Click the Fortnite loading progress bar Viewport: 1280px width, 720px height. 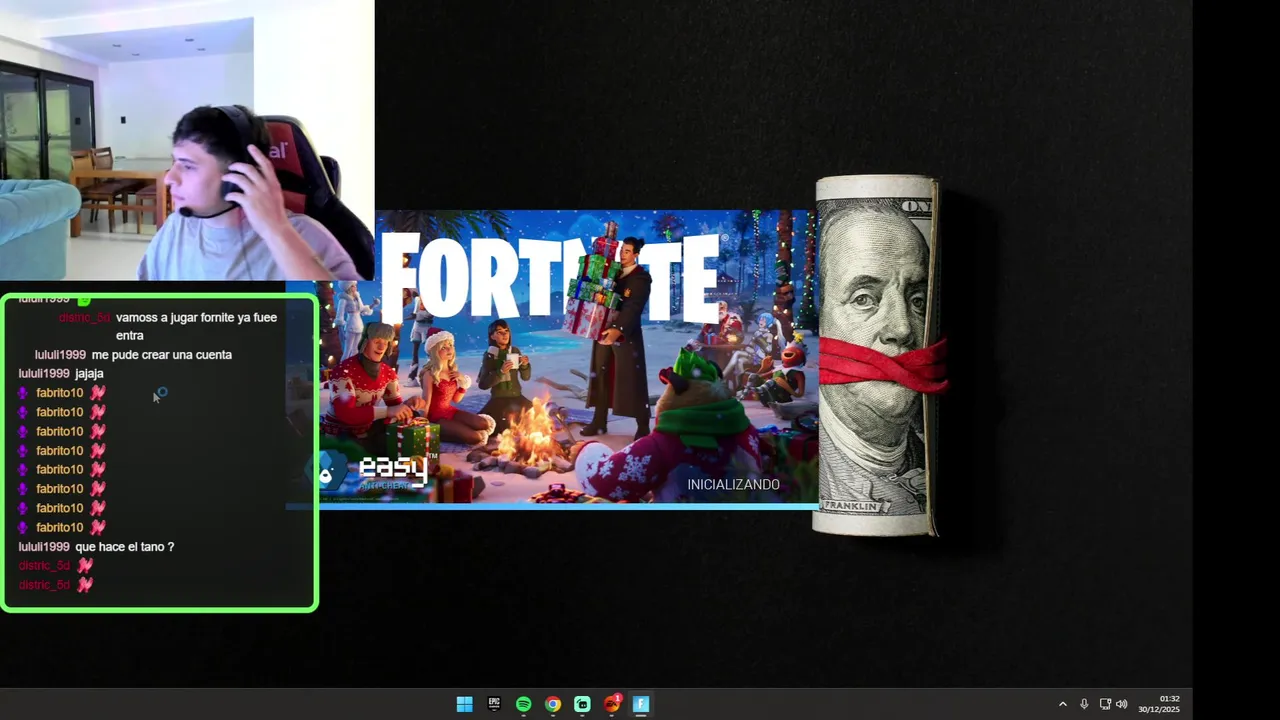pyautogui.click(x=552, y=506)
